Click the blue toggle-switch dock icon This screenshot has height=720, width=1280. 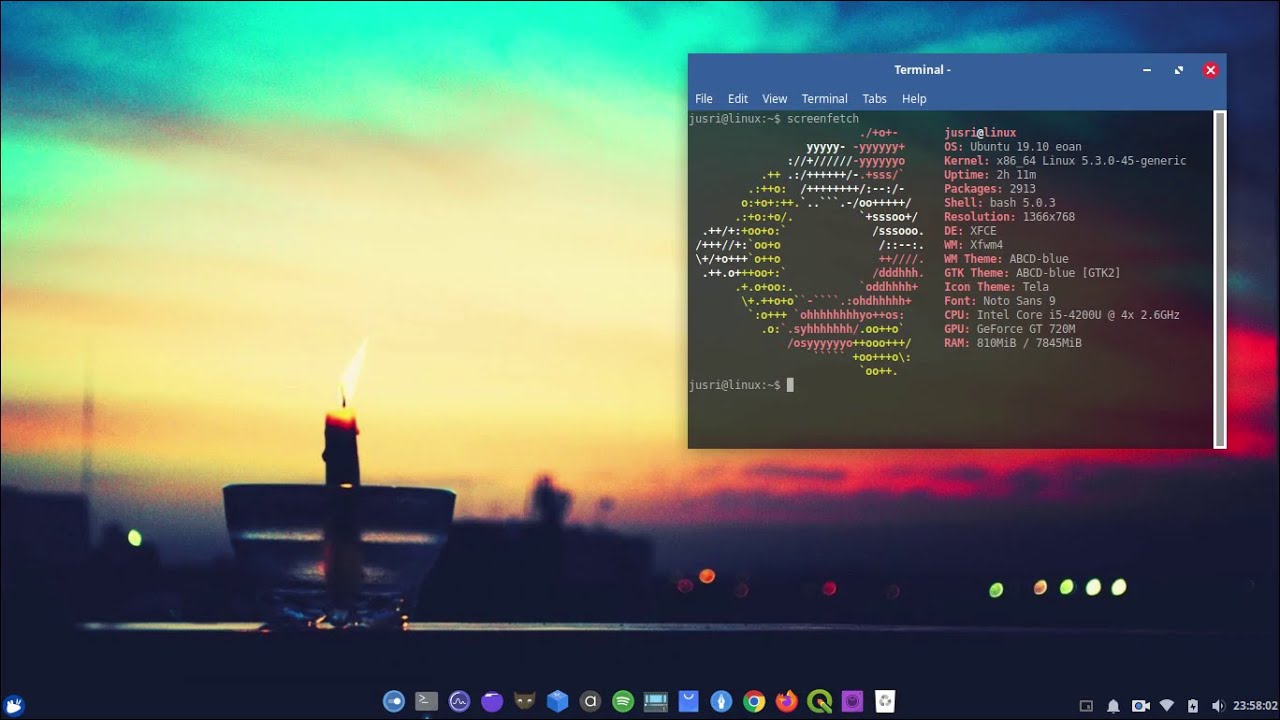tap(394, 701)
